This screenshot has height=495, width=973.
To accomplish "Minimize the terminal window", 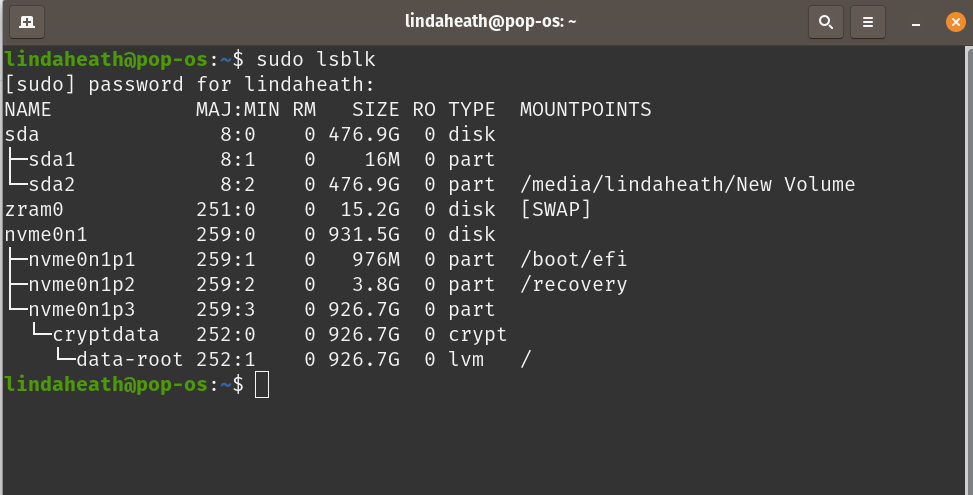I will coord(915,24).
